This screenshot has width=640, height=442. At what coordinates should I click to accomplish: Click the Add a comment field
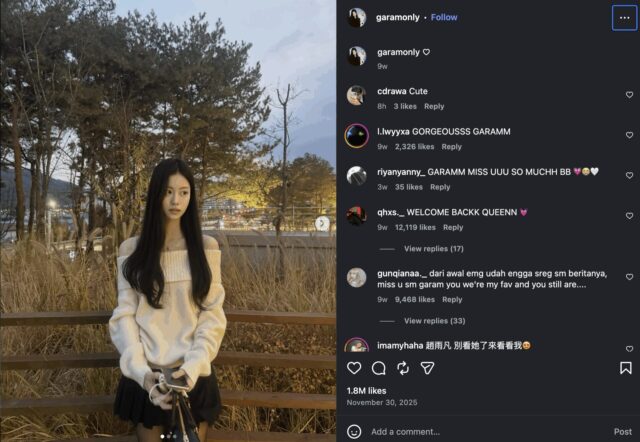[x=486, y=431]
